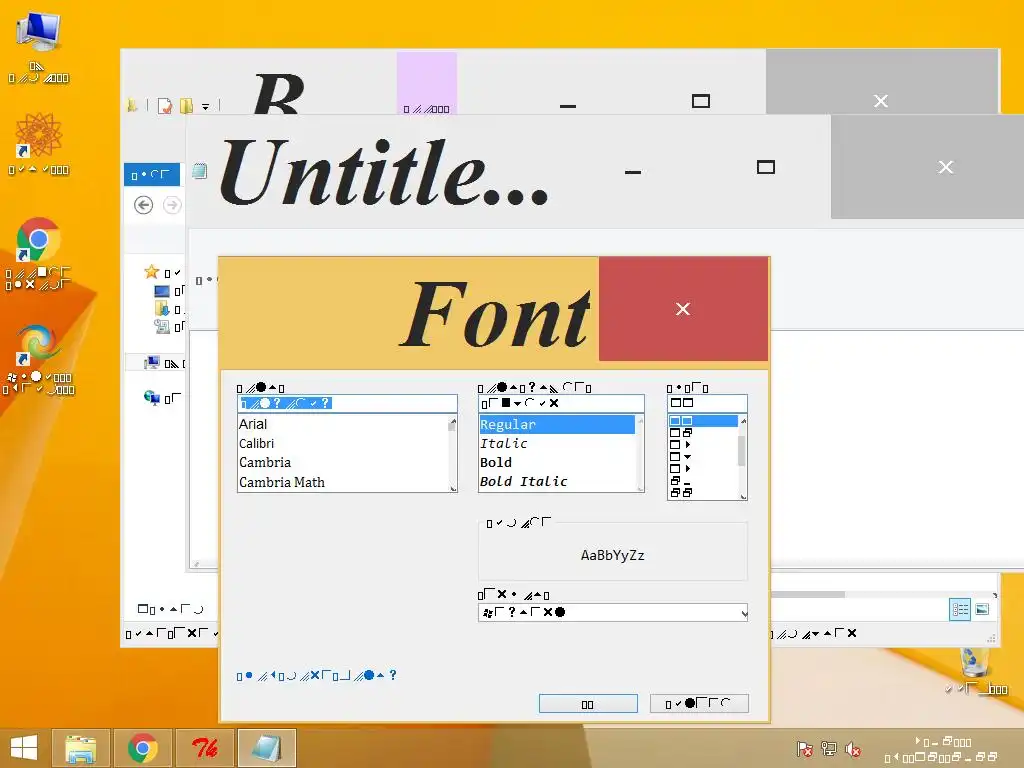The width and height of the screenshot is (1024, 768).
Task: Click the purple tab in Explorer title bar
Action: pos(426,82)
